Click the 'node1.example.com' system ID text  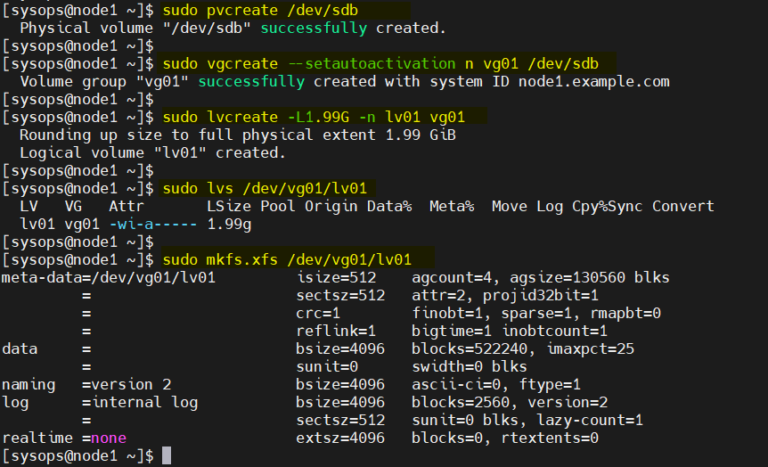594,81
